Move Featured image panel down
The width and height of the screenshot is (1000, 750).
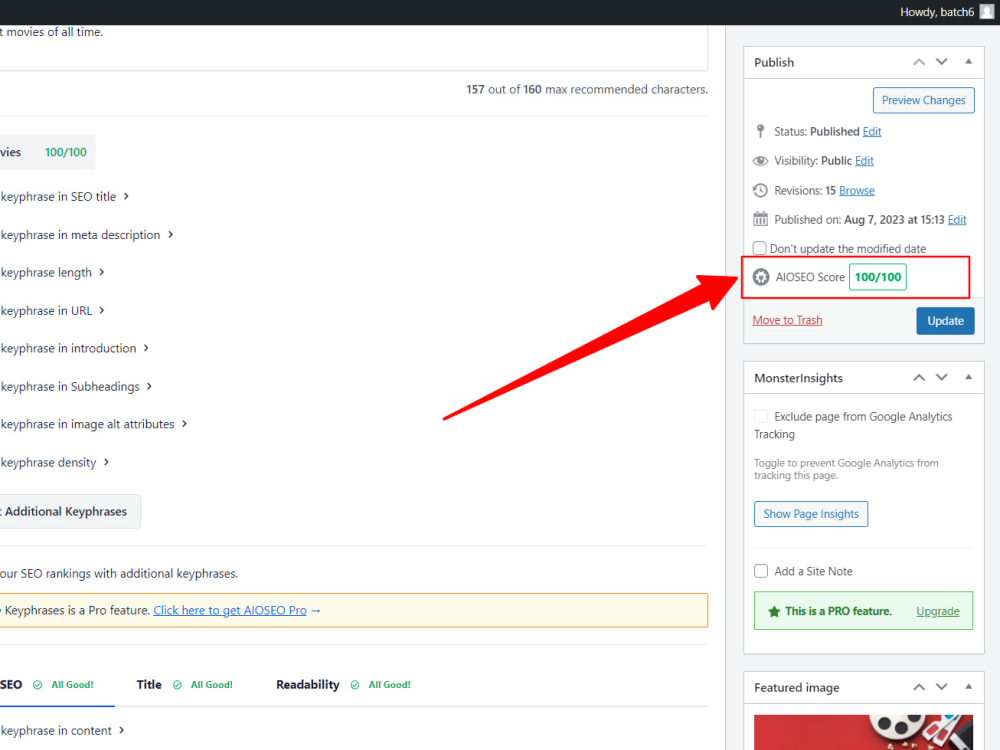coord(942,687)
